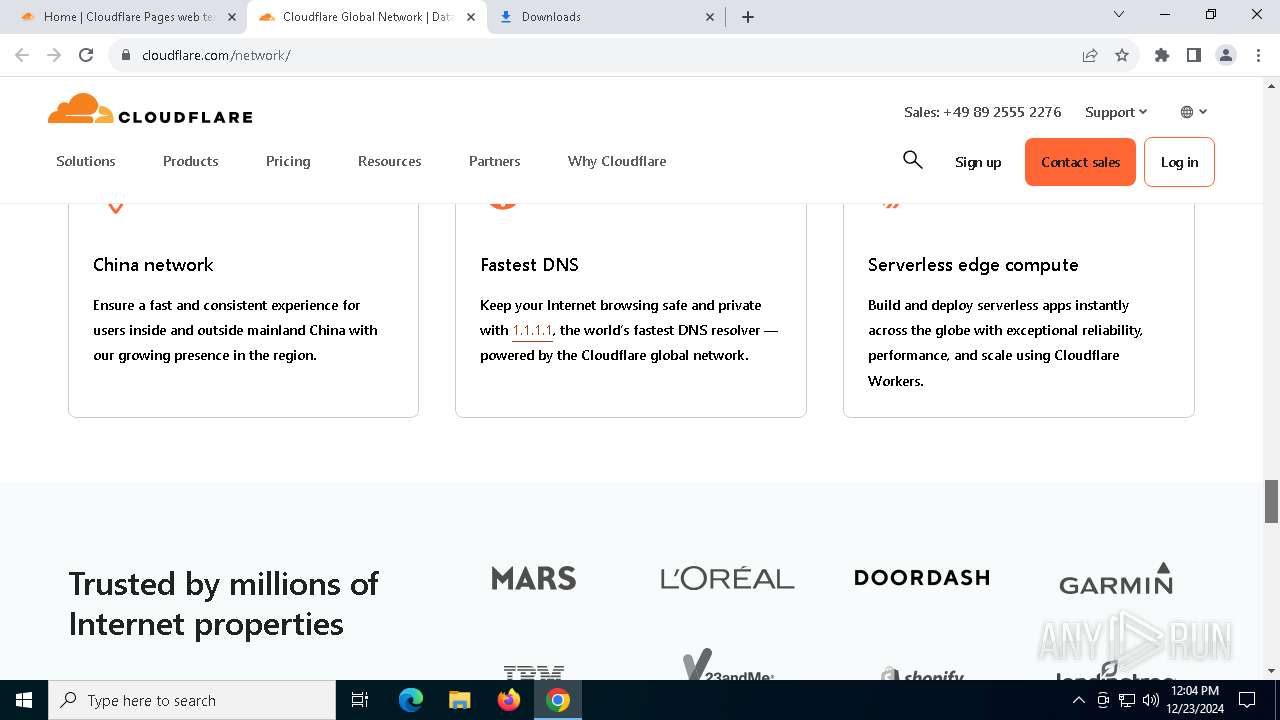This screenshot has height=720, width=1280.
Task: View site information lock icon
Action: point(126,55)
